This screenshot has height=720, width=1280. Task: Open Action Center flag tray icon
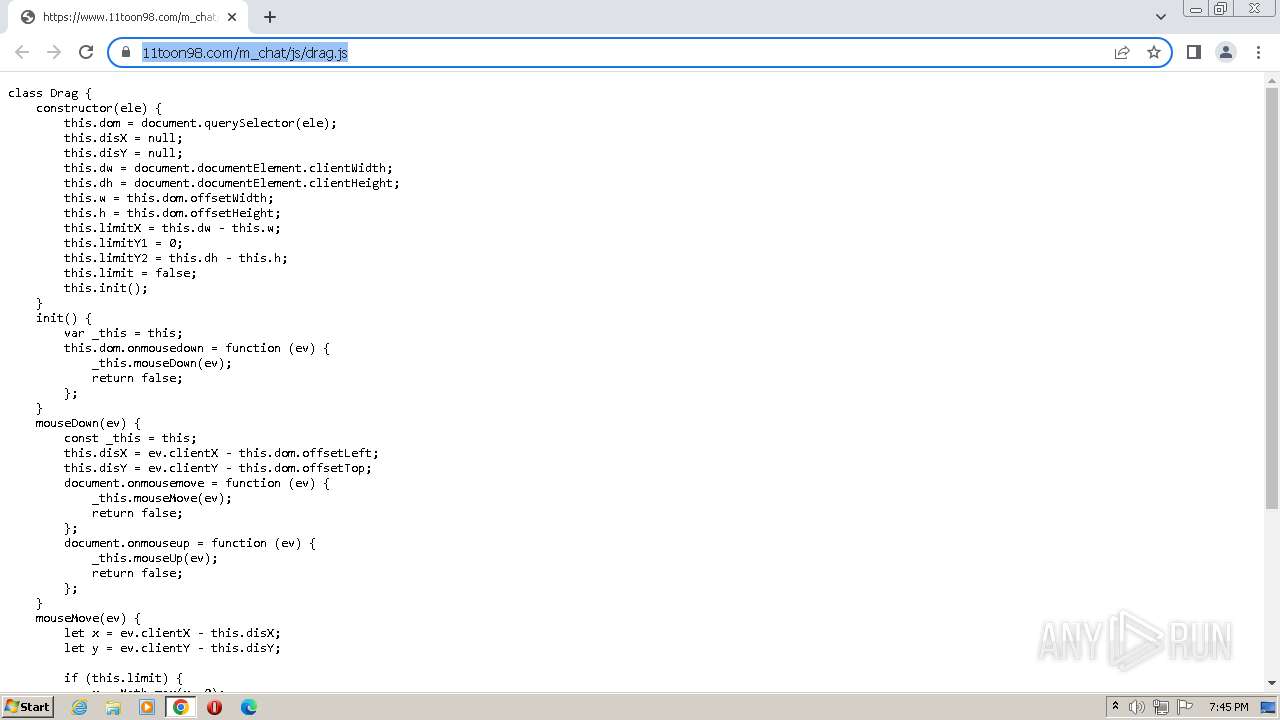pos(1185,707)
